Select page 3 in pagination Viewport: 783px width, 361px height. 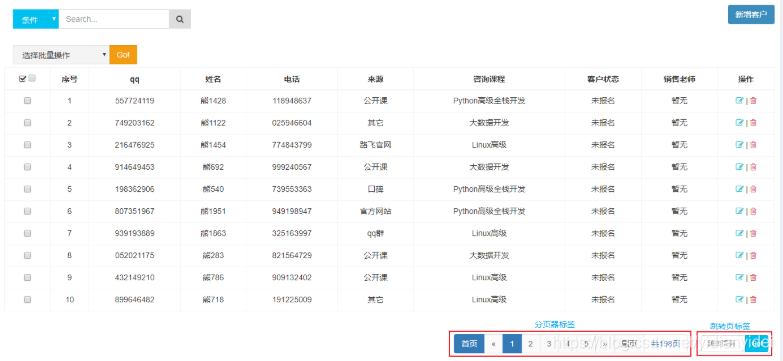pyautogui.click(x=549, y=344)
